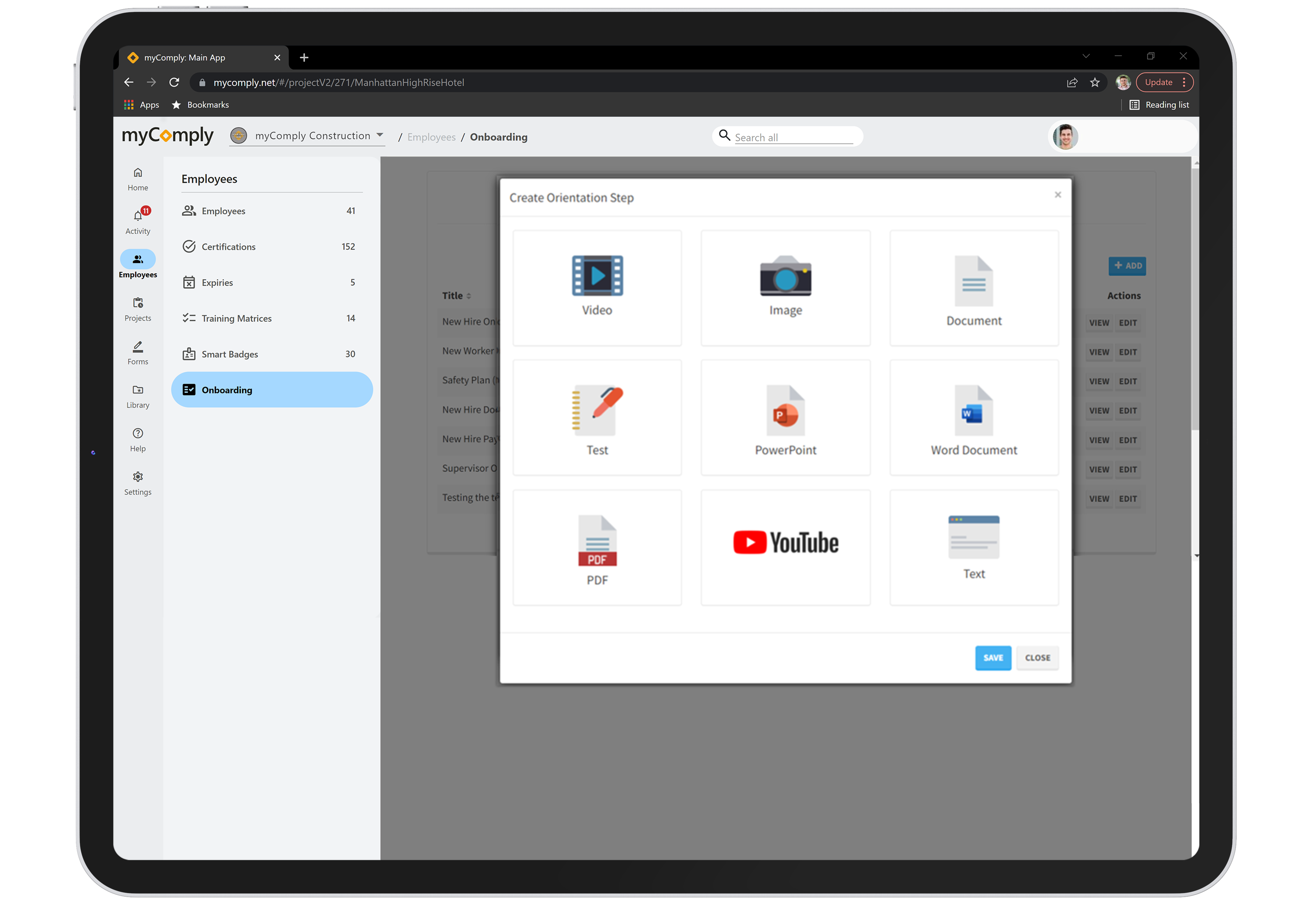Select the Text step option
1316x905 pixels.
coord(973,546)
